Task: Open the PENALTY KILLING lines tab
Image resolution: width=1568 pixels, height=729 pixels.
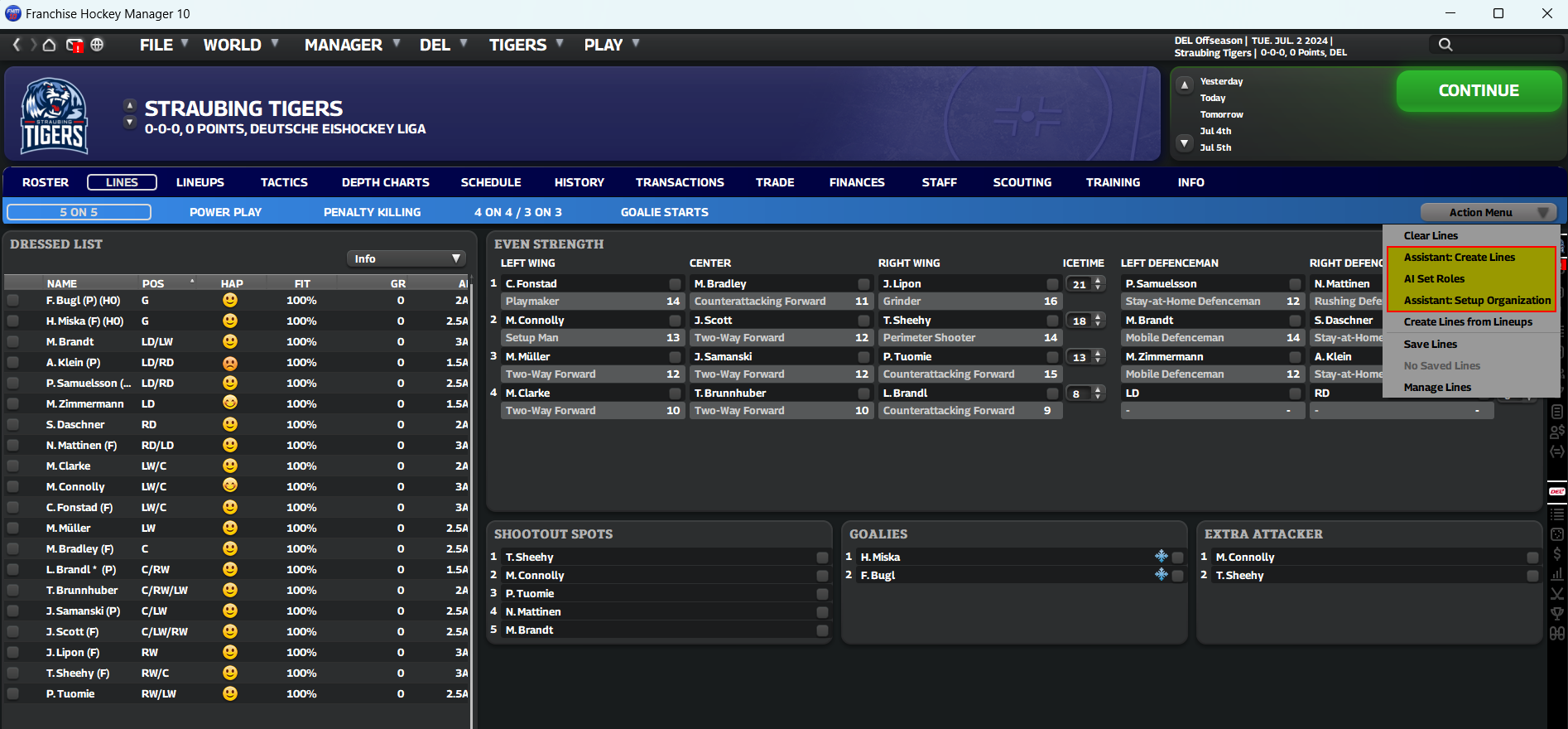Action: 372,212
